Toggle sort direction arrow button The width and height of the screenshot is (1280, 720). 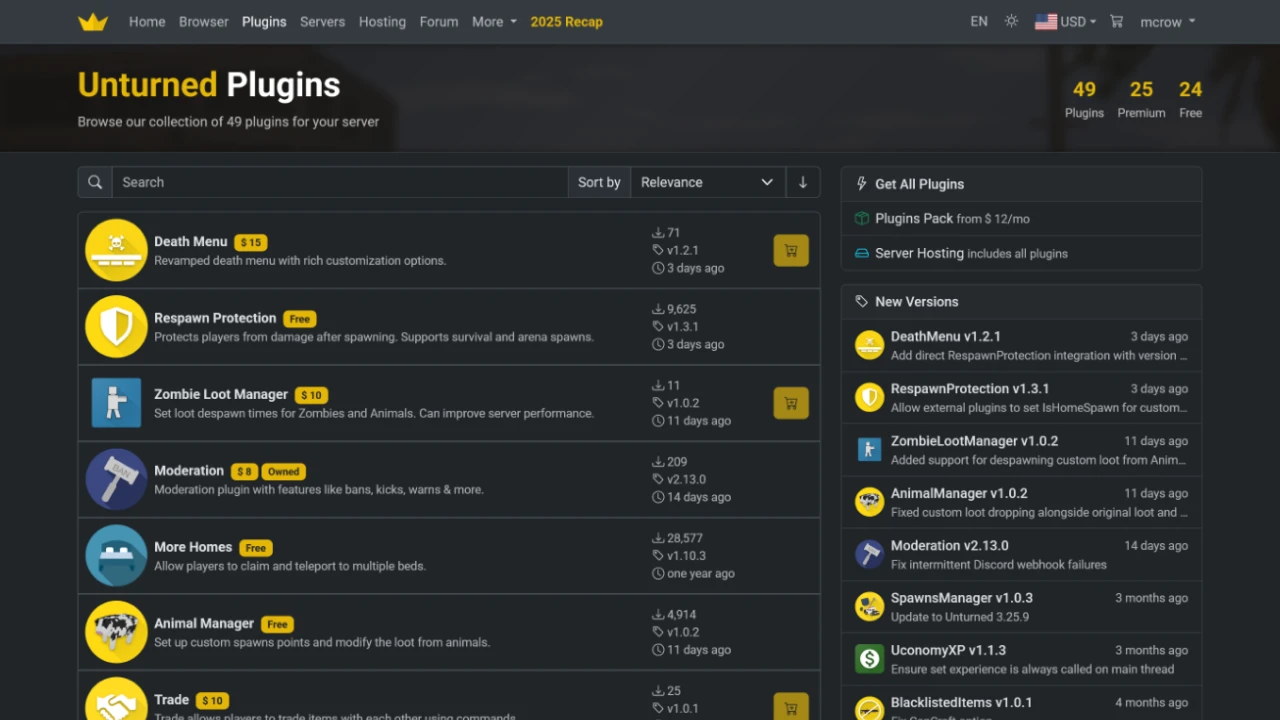point(802,182)
